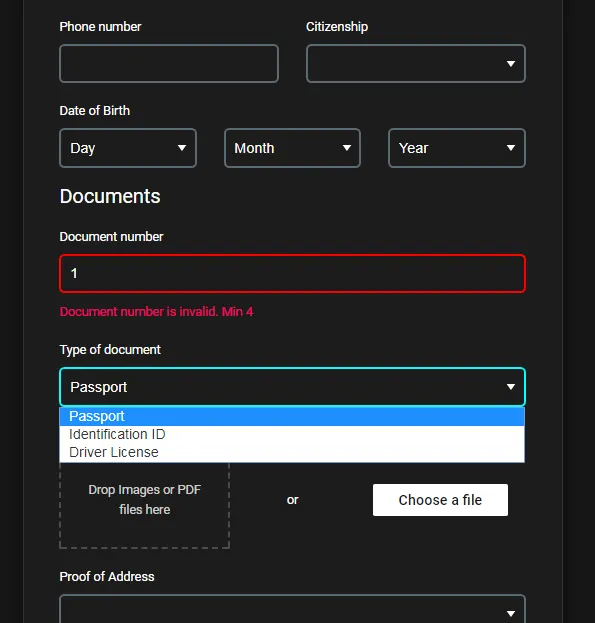Viewport: 595px width, 623px height.
Task: Select Driver License option
Action: click(x=292, y=452)
